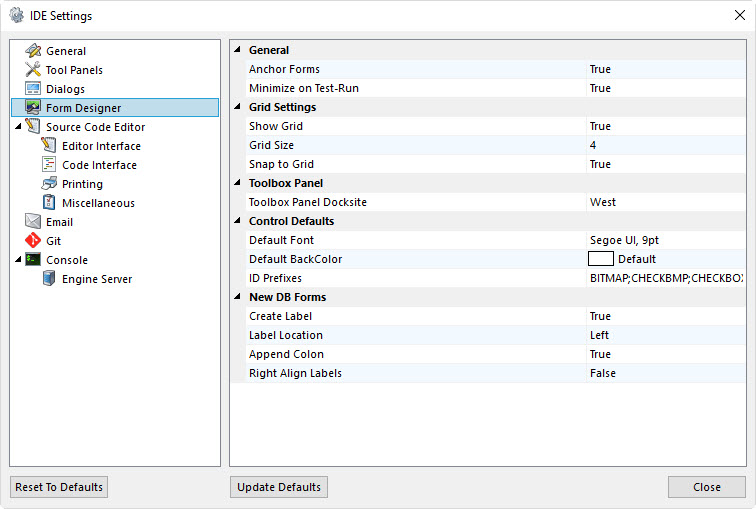Click the Source Code Editor notepad icon
This screenshot has height=509, width=756.
33,126
